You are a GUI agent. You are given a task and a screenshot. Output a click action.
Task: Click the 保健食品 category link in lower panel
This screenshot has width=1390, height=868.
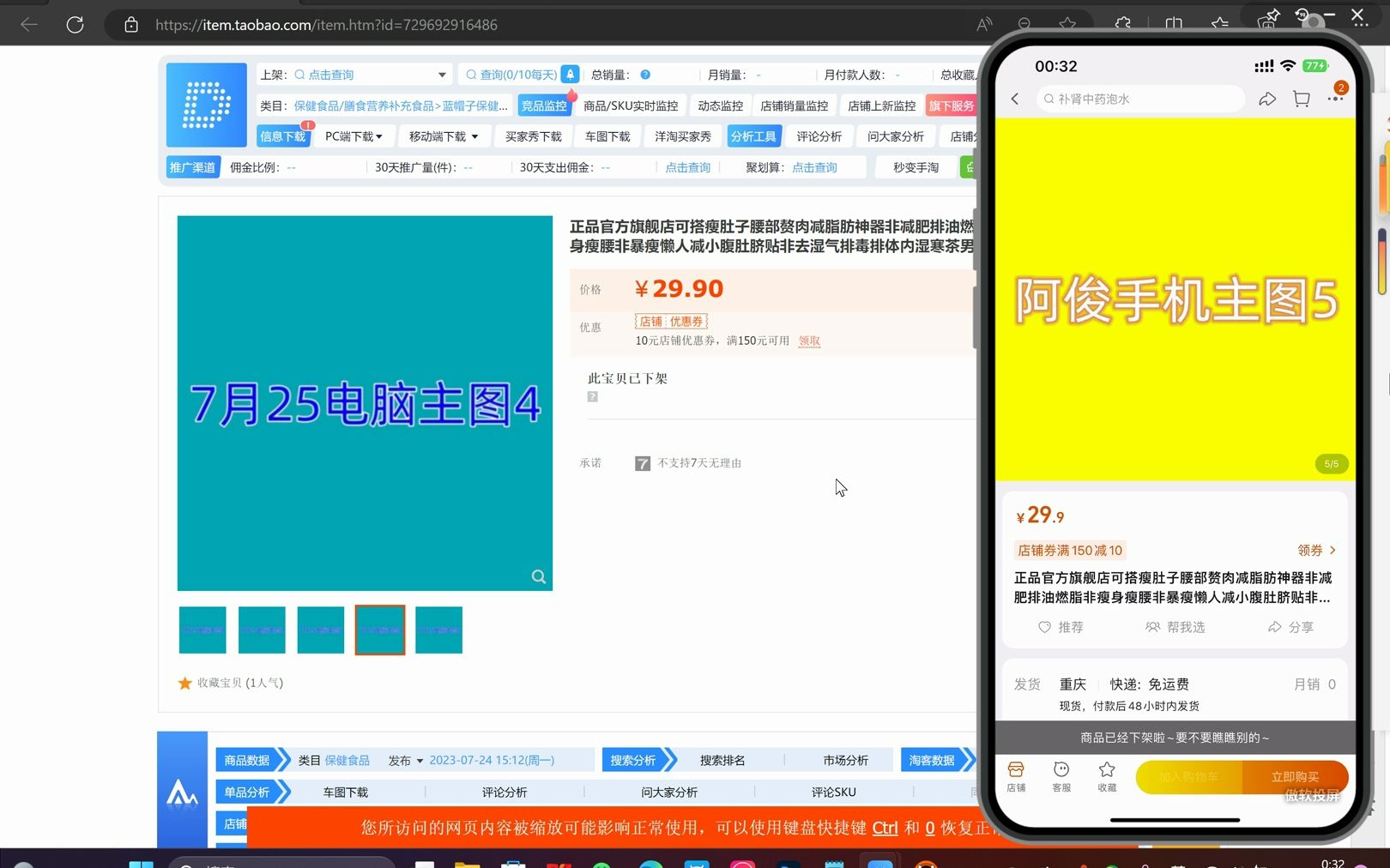point(347,761)
